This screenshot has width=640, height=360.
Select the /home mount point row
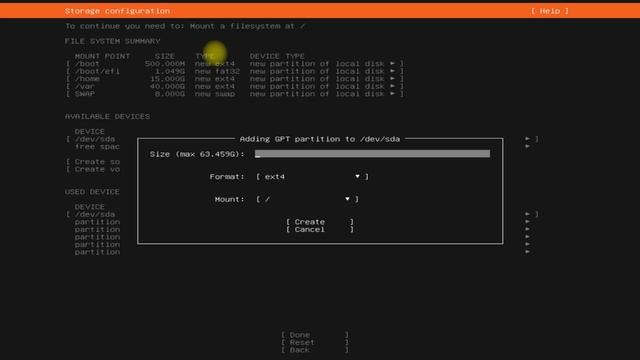235,79
